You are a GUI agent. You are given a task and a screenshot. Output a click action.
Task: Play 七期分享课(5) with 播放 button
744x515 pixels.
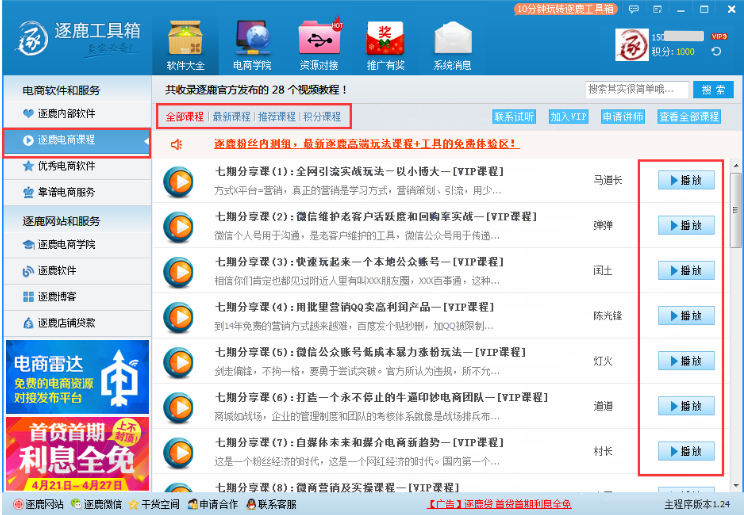tap(686, 361)
